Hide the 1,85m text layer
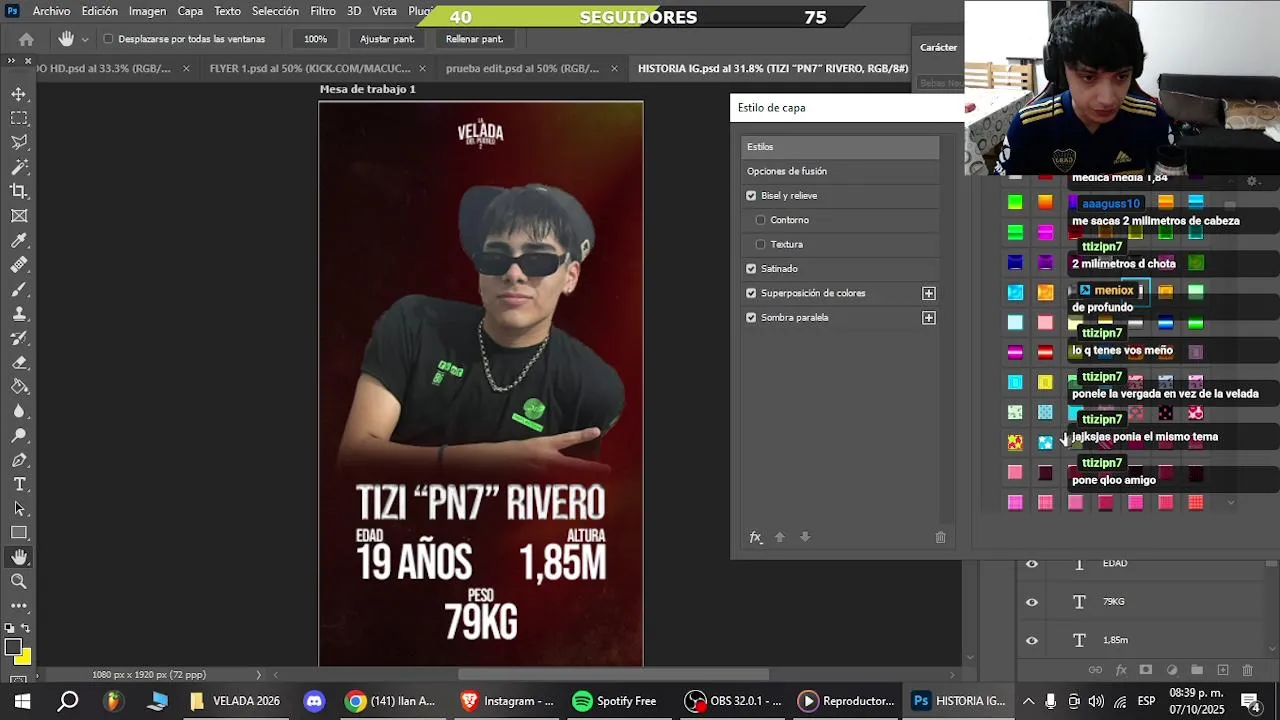Image resolution: width=1280 pixels, height=720 pixels. (1032, 640)
